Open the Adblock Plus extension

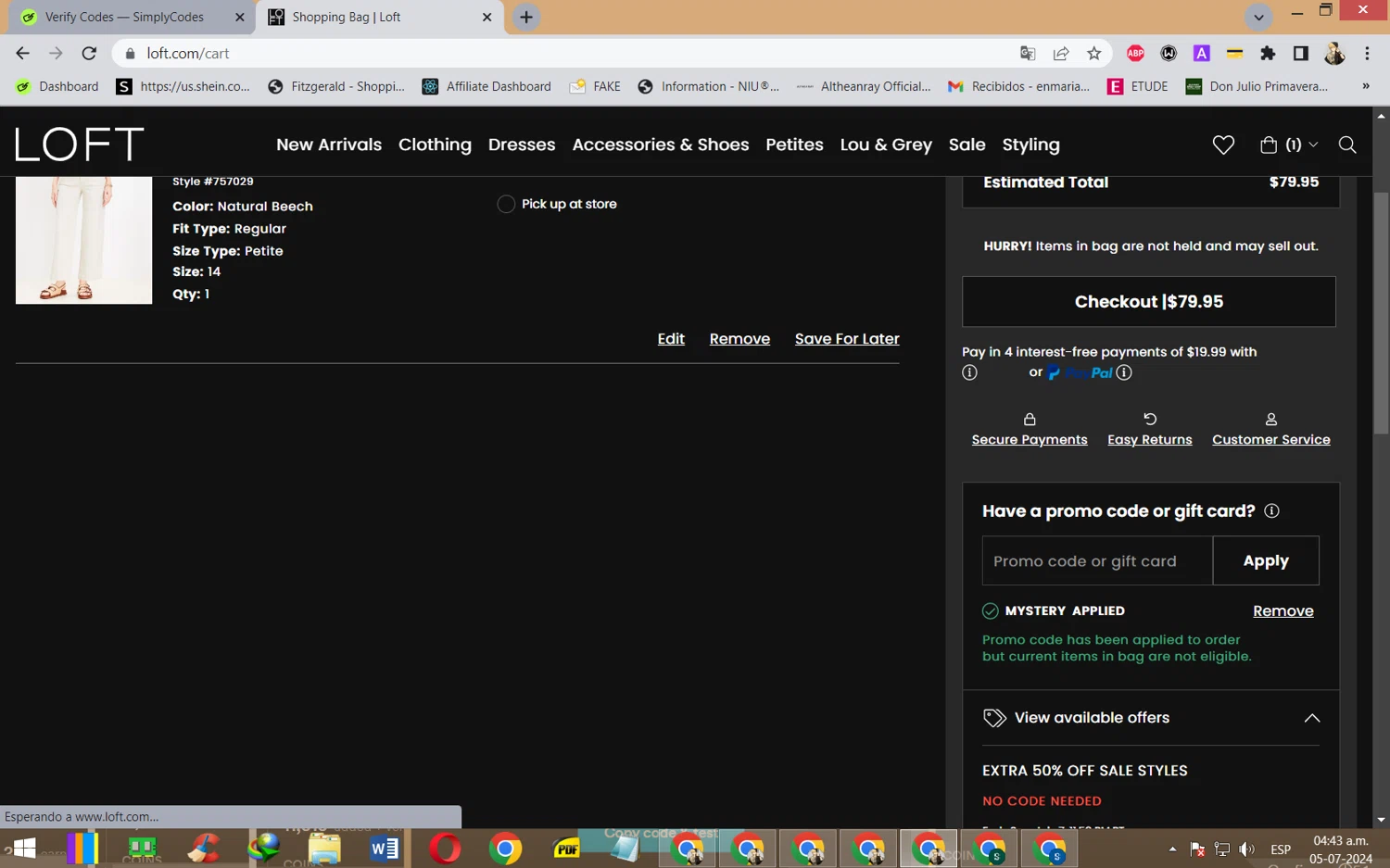click(1135, 54)
